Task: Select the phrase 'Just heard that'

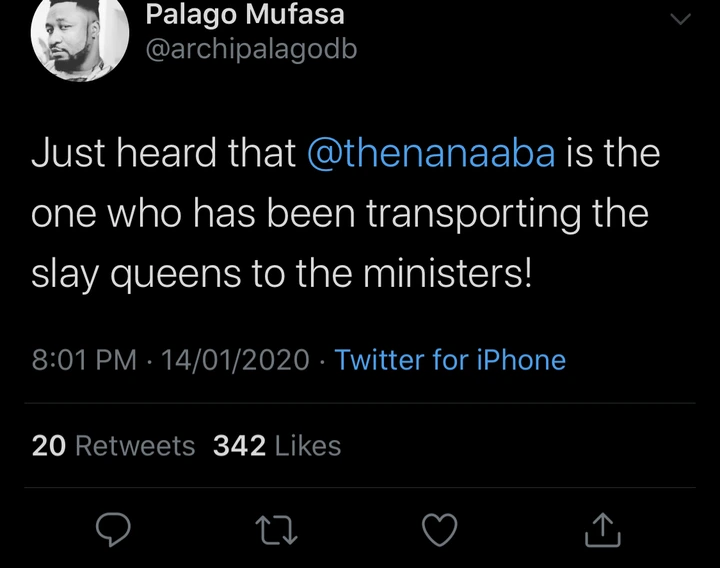Action: click(x=164, y=153)
